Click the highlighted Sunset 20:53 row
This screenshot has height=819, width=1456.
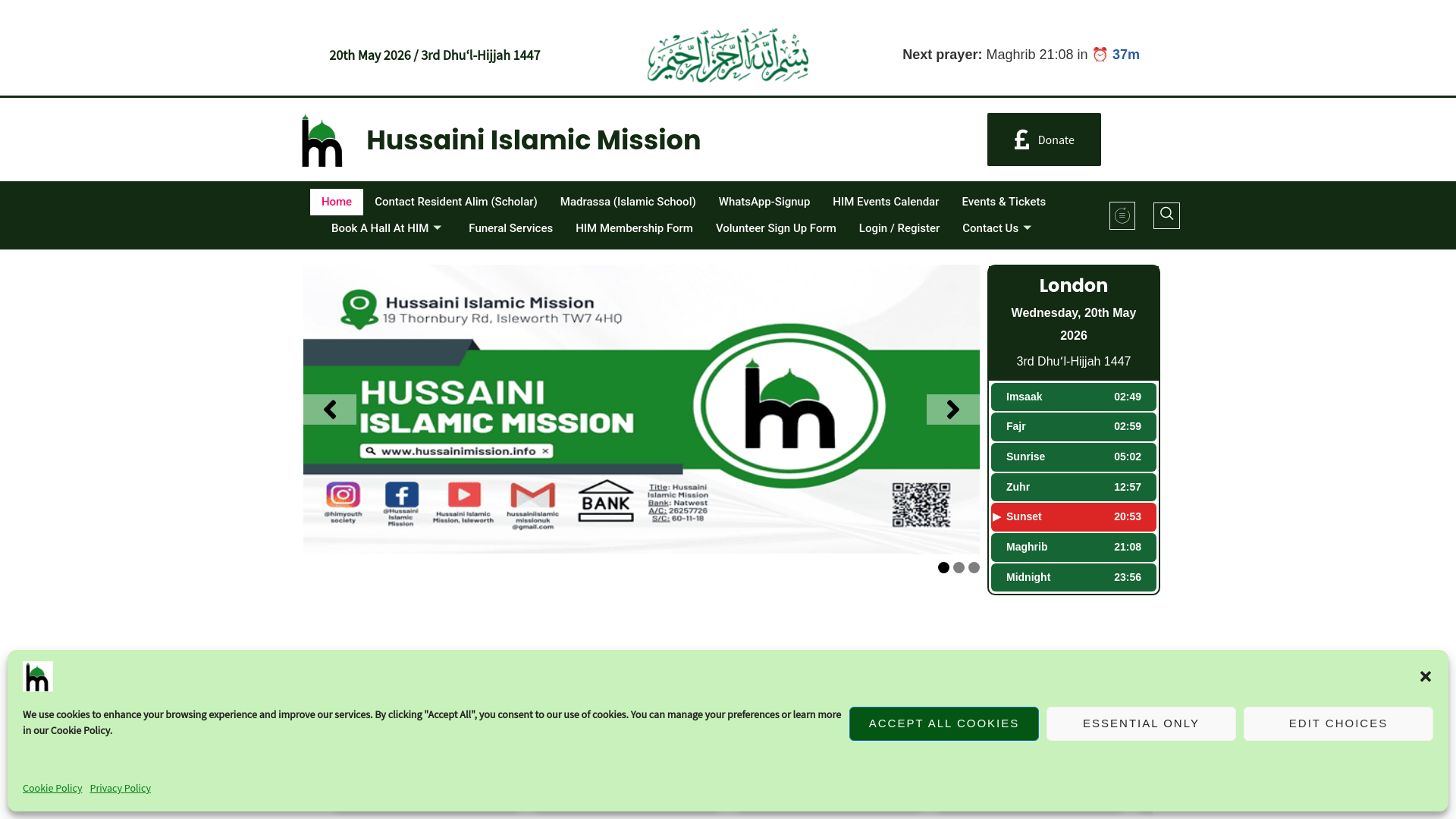1074,517
